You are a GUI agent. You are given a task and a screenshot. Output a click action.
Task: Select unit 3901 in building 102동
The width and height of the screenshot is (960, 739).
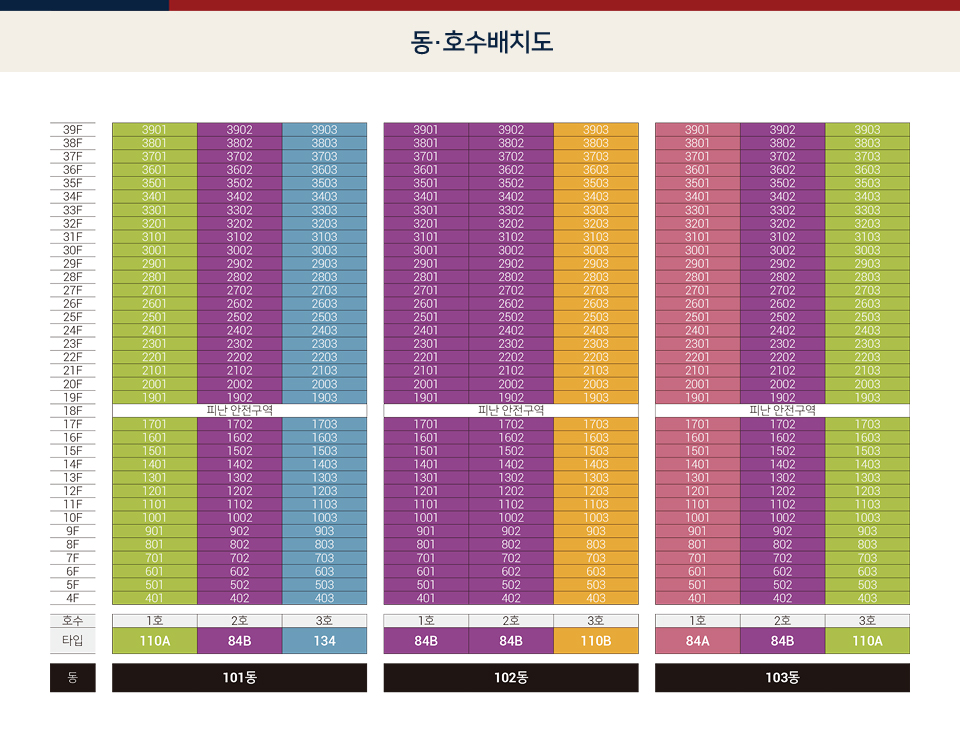[426, 129]
